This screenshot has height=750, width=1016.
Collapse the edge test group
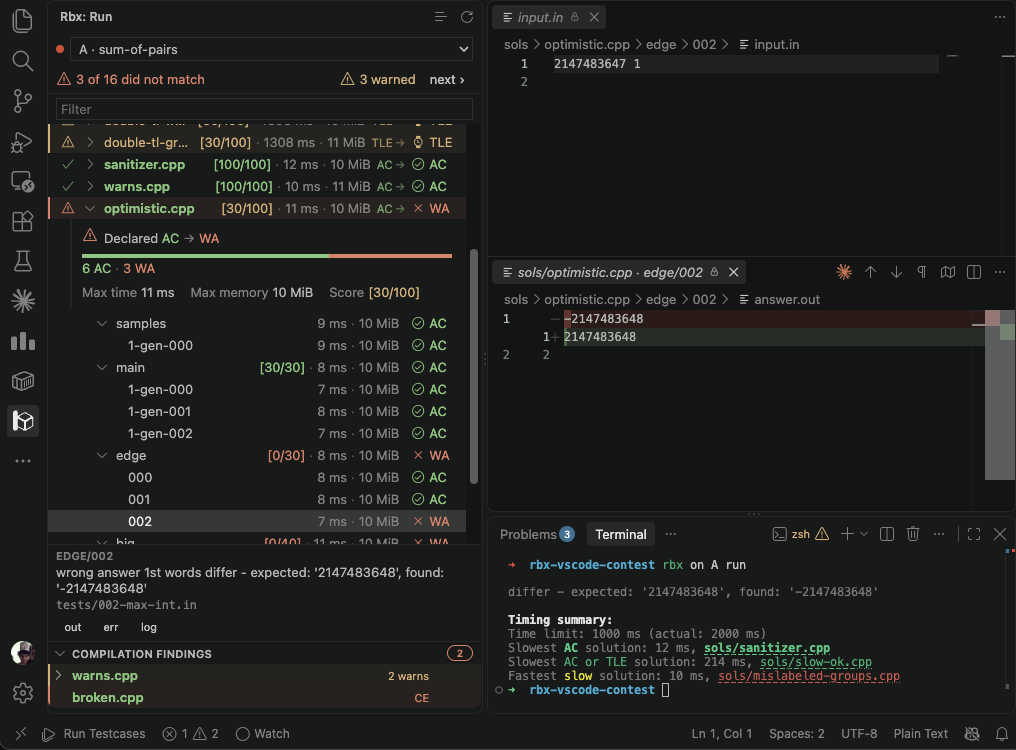(102, 456)
